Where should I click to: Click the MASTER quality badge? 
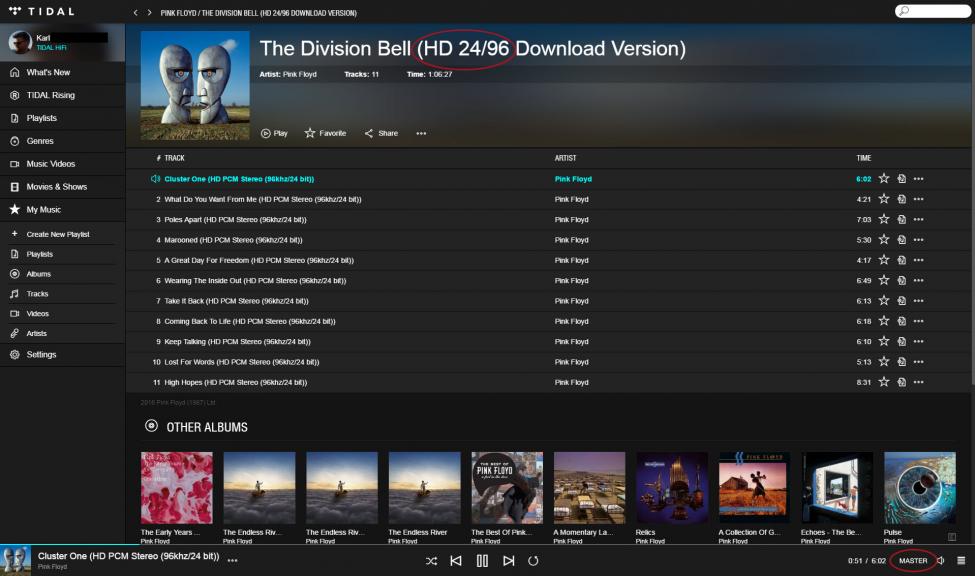[912, 561]
